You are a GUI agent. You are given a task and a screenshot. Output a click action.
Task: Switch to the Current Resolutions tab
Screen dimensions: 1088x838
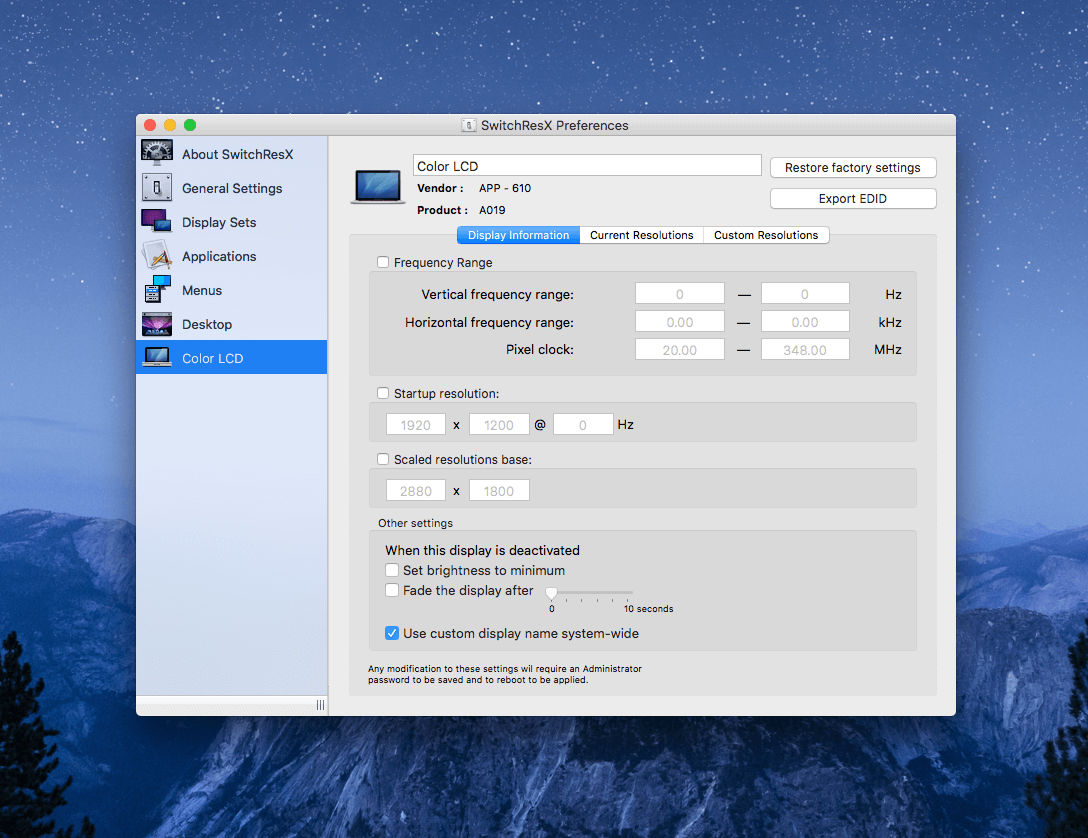point(642,235)
